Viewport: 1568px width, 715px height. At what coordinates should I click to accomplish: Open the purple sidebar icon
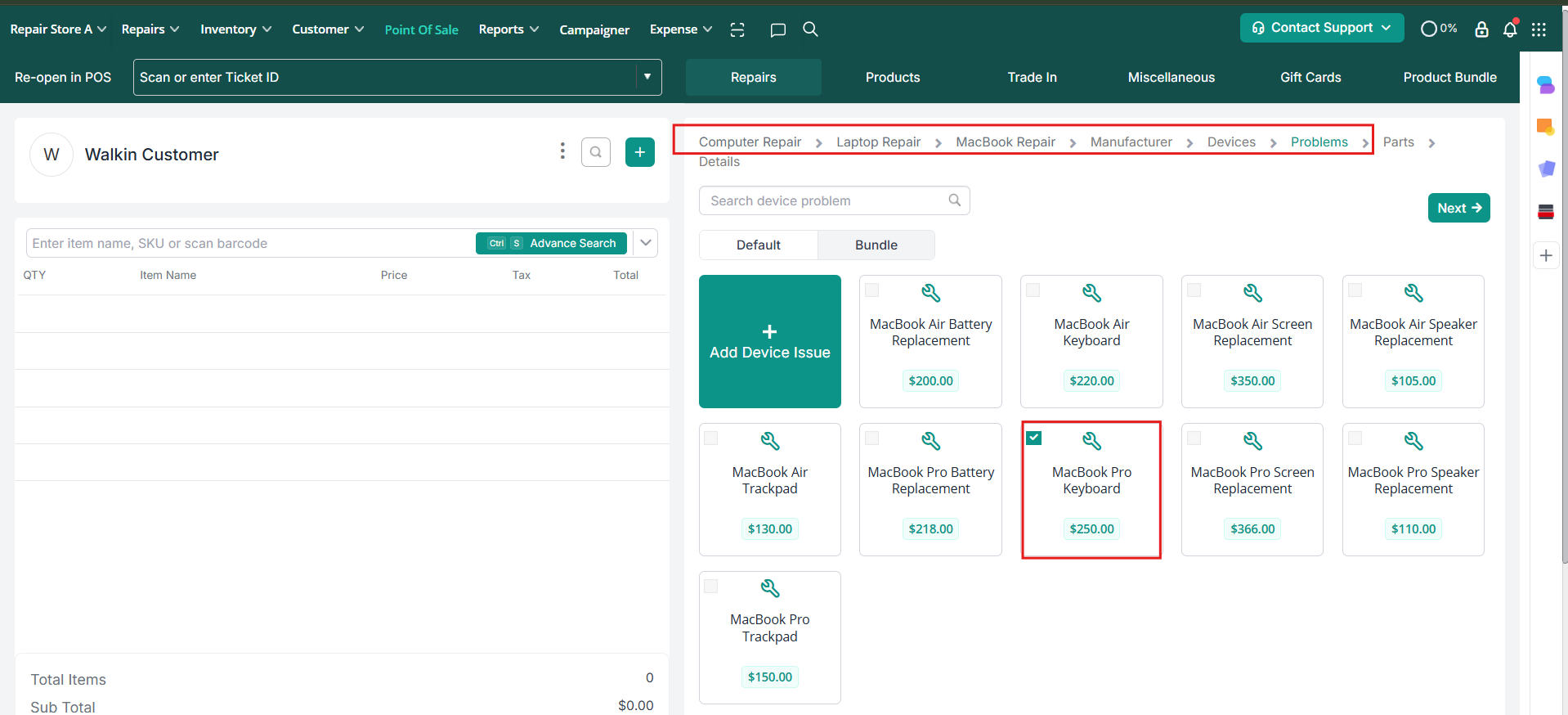coord(1545,169)
